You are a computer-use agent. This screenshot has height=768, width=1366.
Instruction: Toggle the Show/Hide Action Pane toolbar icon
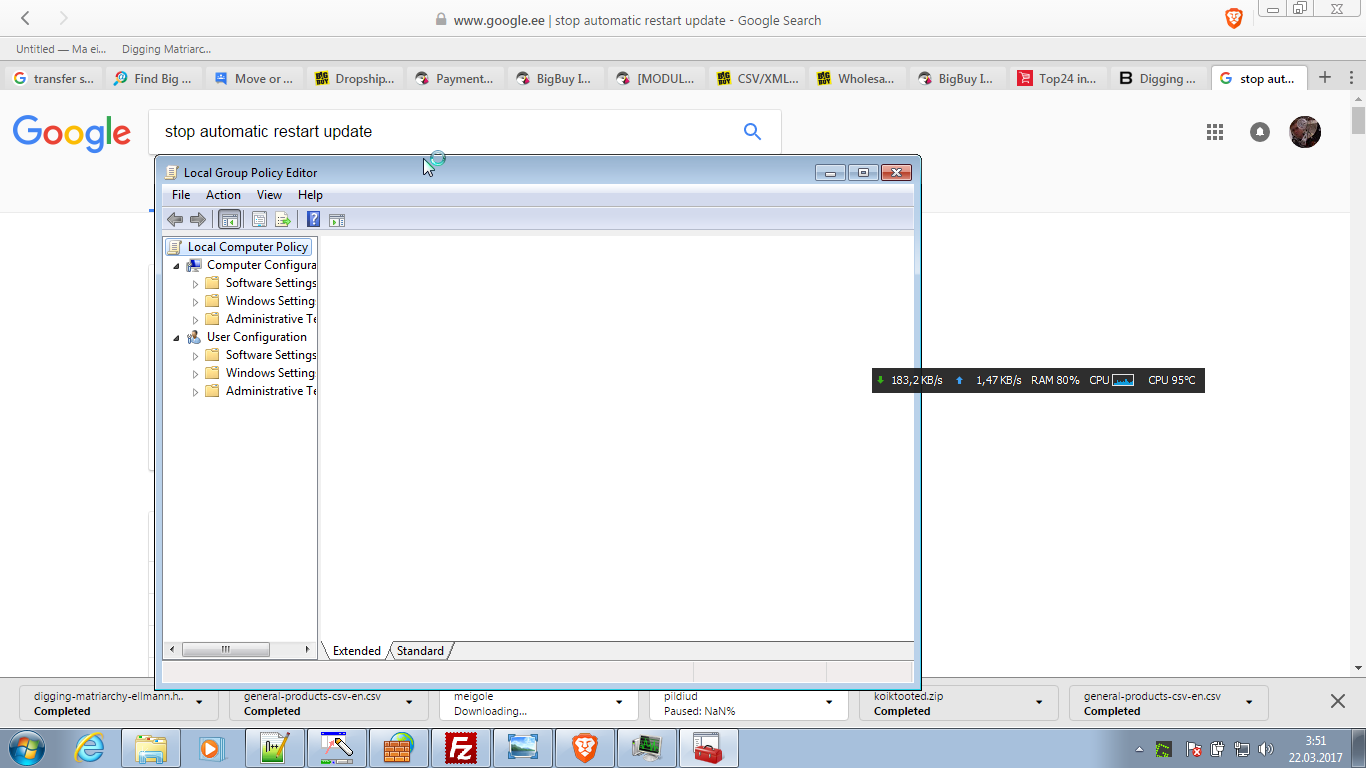[x=337, y=220]
